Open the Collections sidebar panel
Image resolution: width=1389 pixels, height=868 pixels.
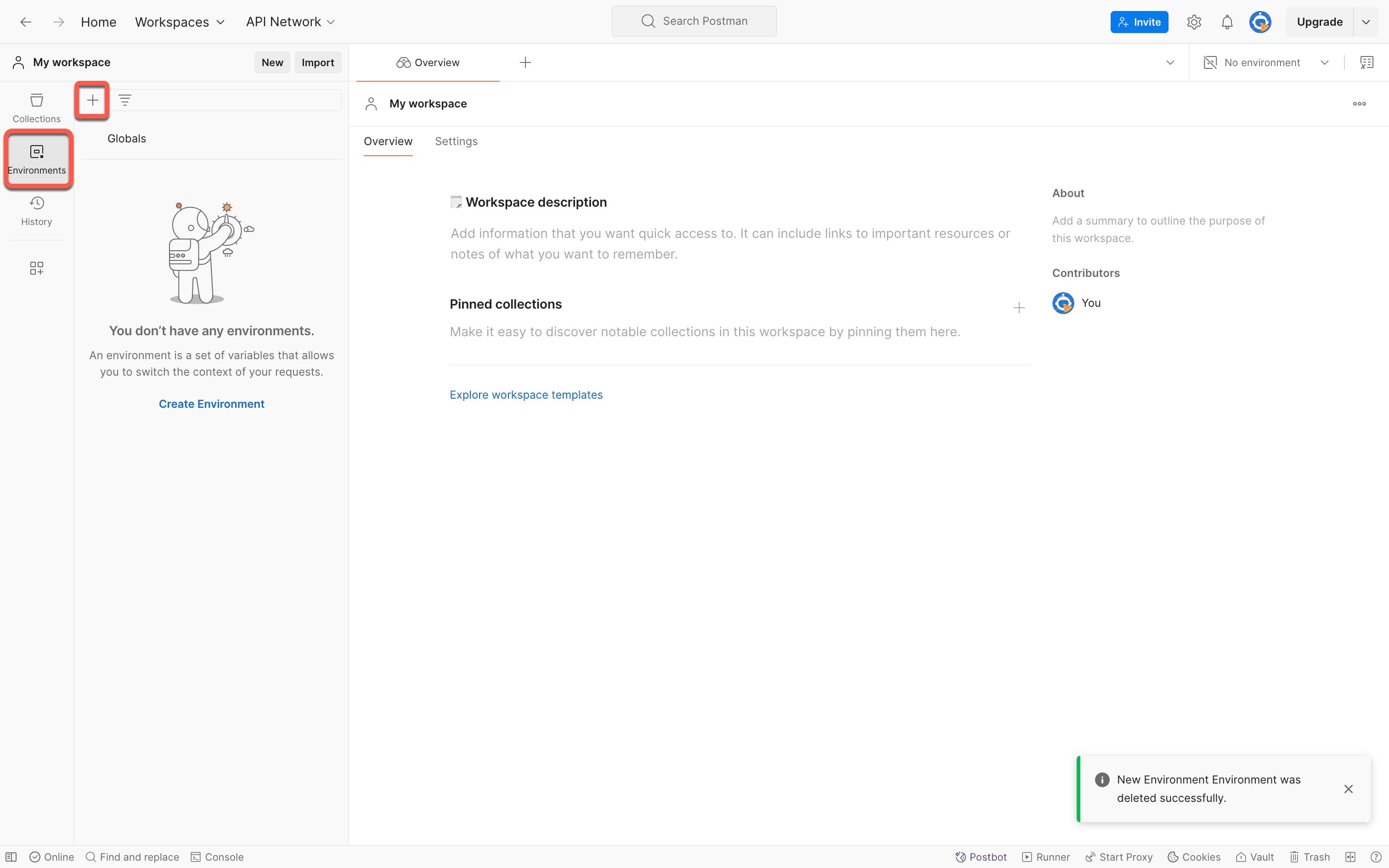click(x=36, y=107)
